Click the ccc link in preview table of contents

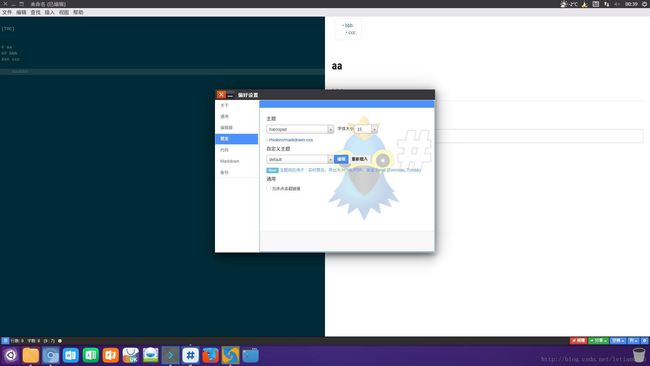[352, 32]
